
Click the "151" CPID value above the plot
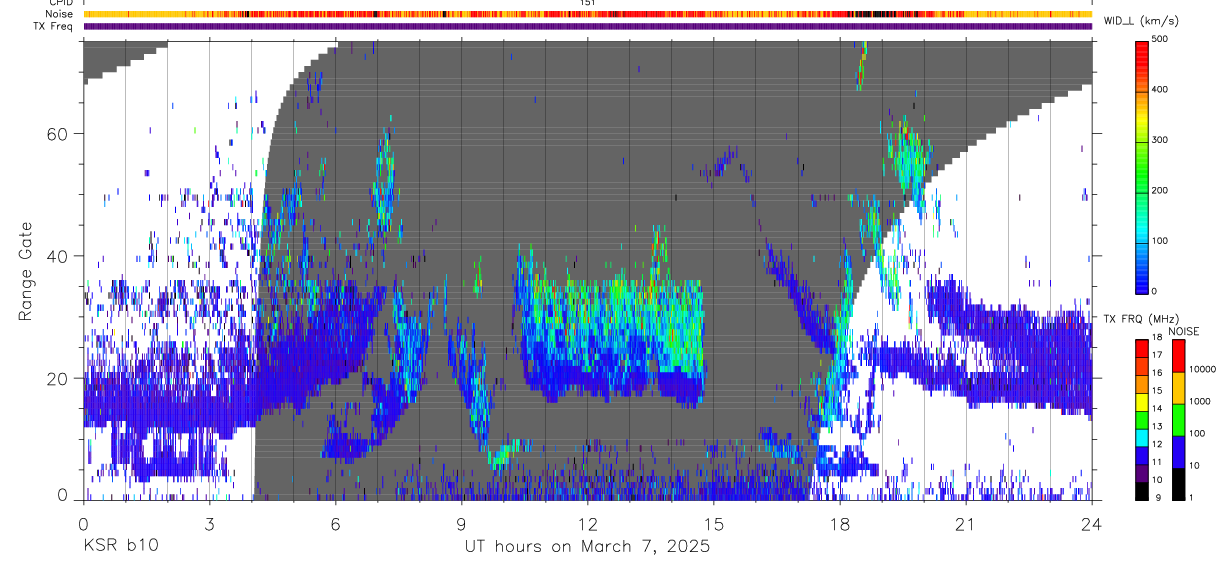588,4
